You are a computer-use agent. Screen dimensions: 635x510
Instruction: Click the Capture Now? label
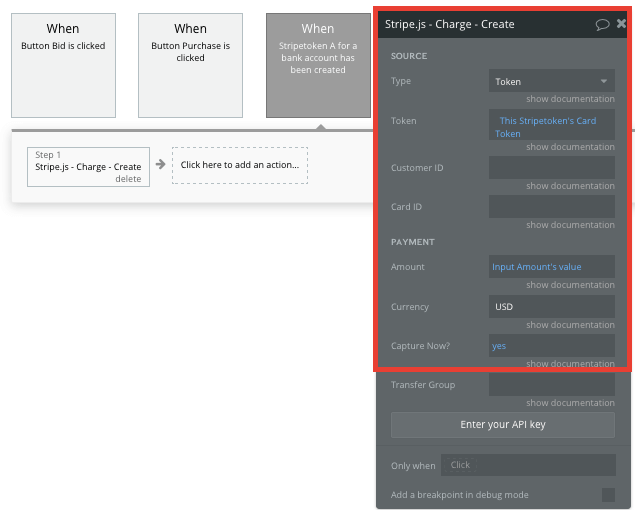point(420,346)
